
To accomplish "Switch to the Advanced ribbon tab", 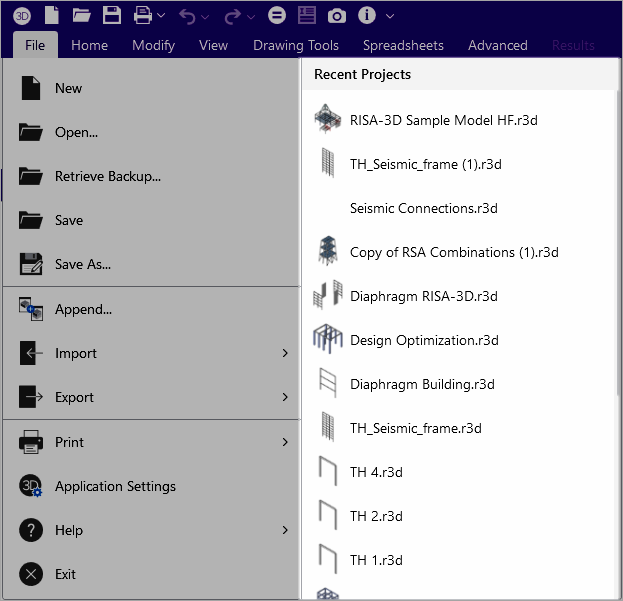I will pyautogui.click(x=497, y=45).
